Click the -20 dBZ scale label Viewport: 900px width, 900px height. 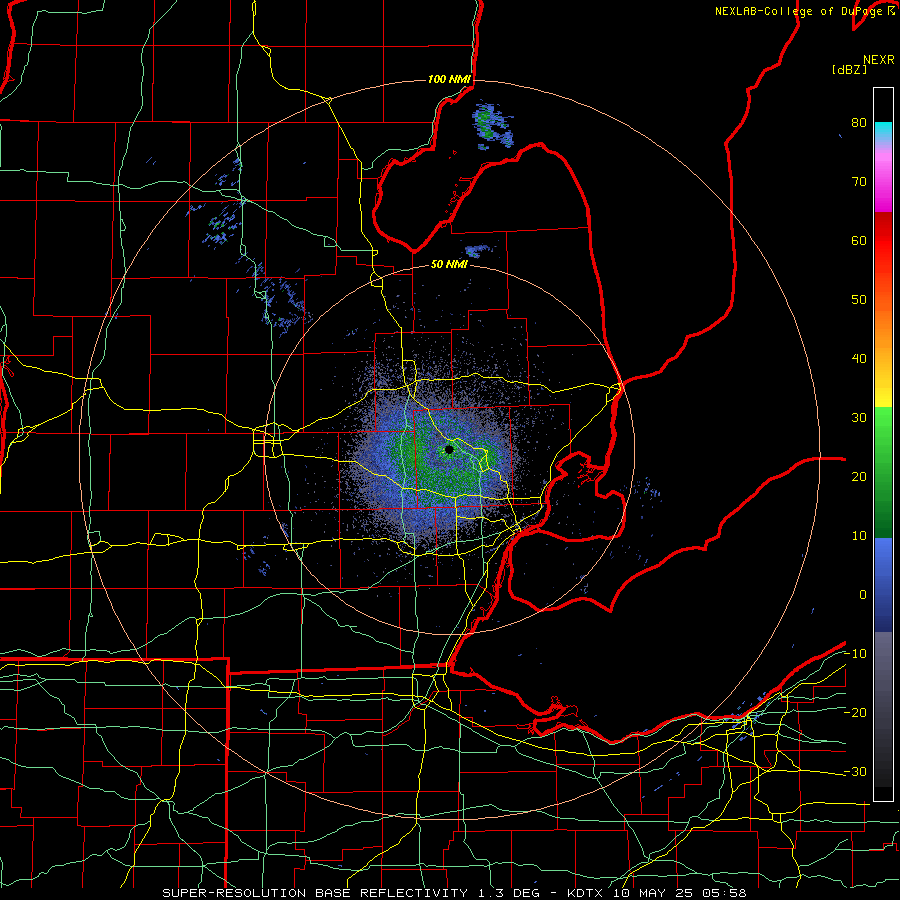[855, 713]
